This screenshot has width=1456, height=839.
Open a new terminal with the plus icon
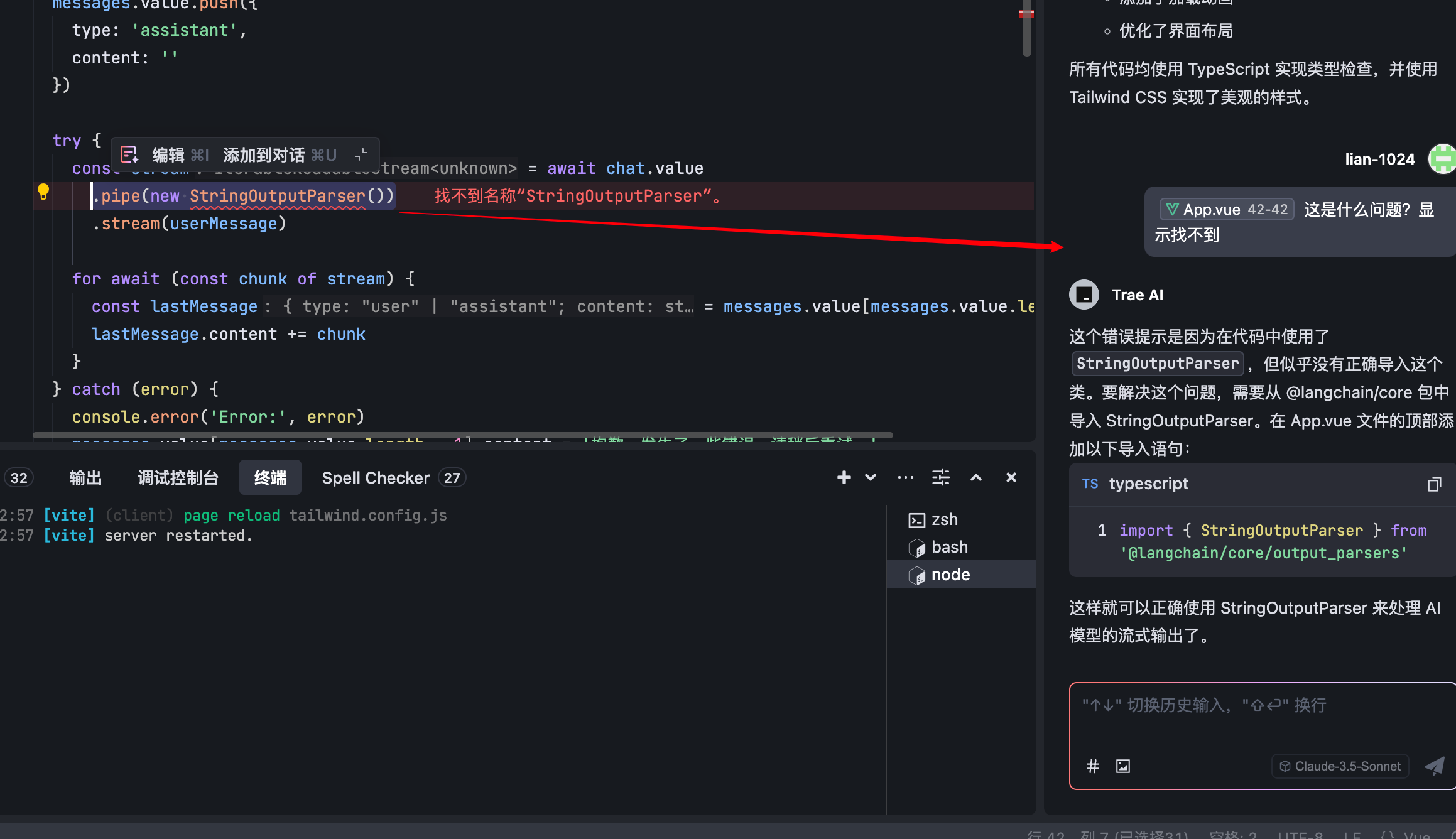coord(844,477)
